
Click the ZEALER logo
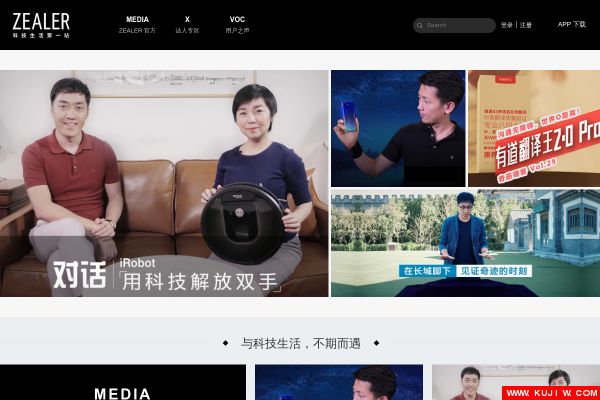click(x=41, y=25)
